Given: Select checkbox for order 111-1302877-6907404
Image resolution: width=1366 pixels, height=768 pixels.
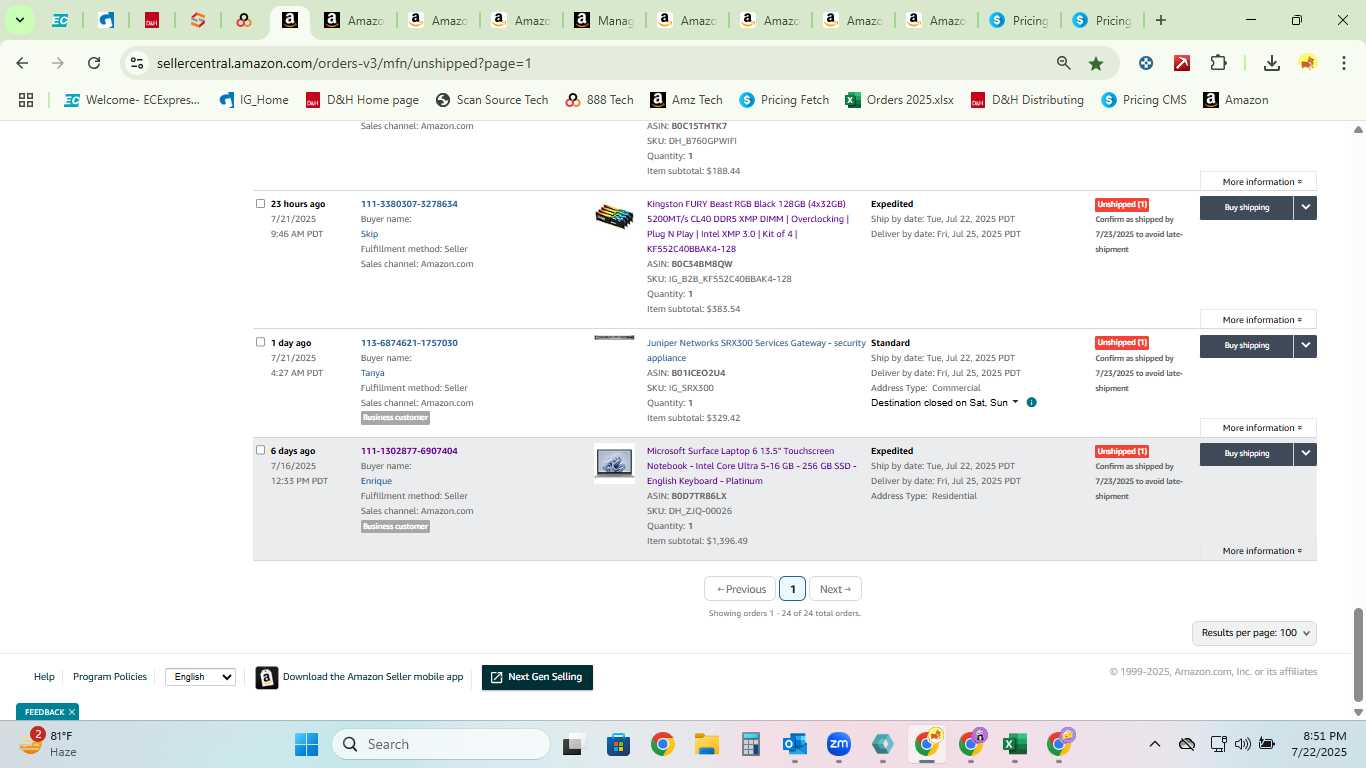Looking at the screenshot, I should [x=261, y=450].
